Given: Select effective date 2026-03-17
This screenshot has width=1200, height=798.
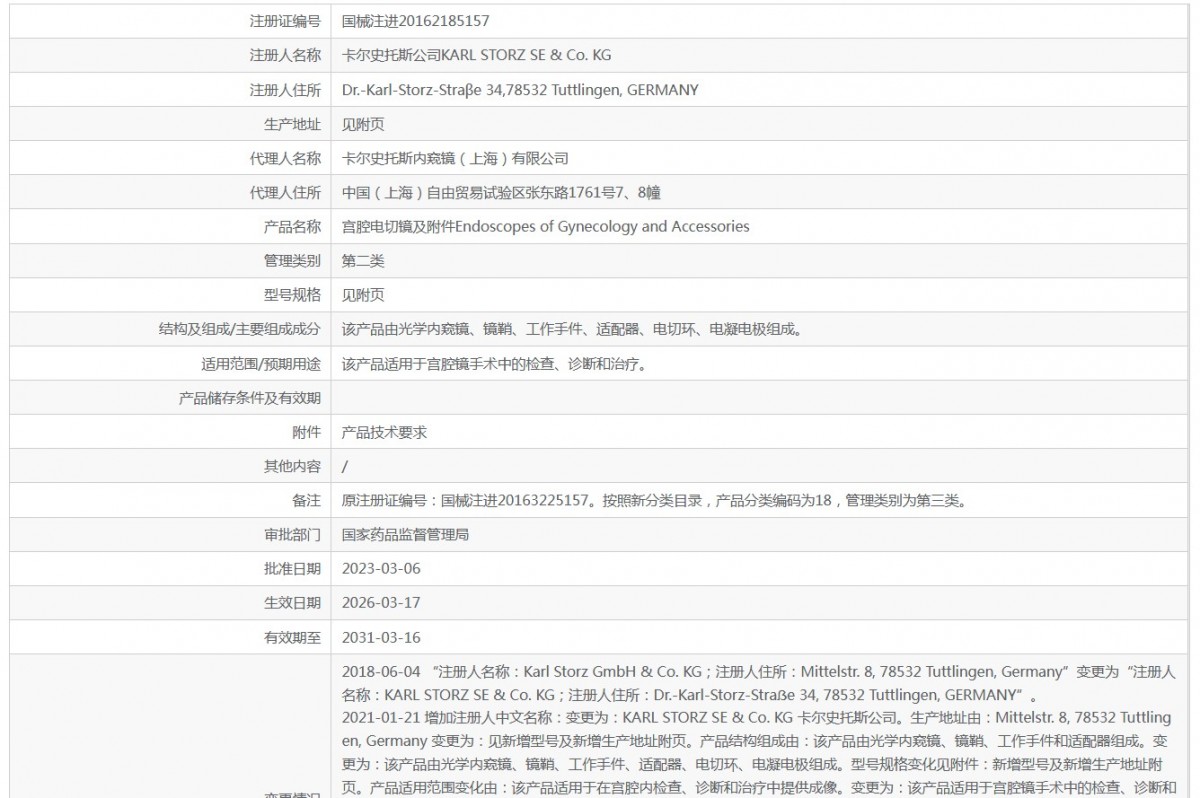Looking at the screenshot, I should point(381,603).
